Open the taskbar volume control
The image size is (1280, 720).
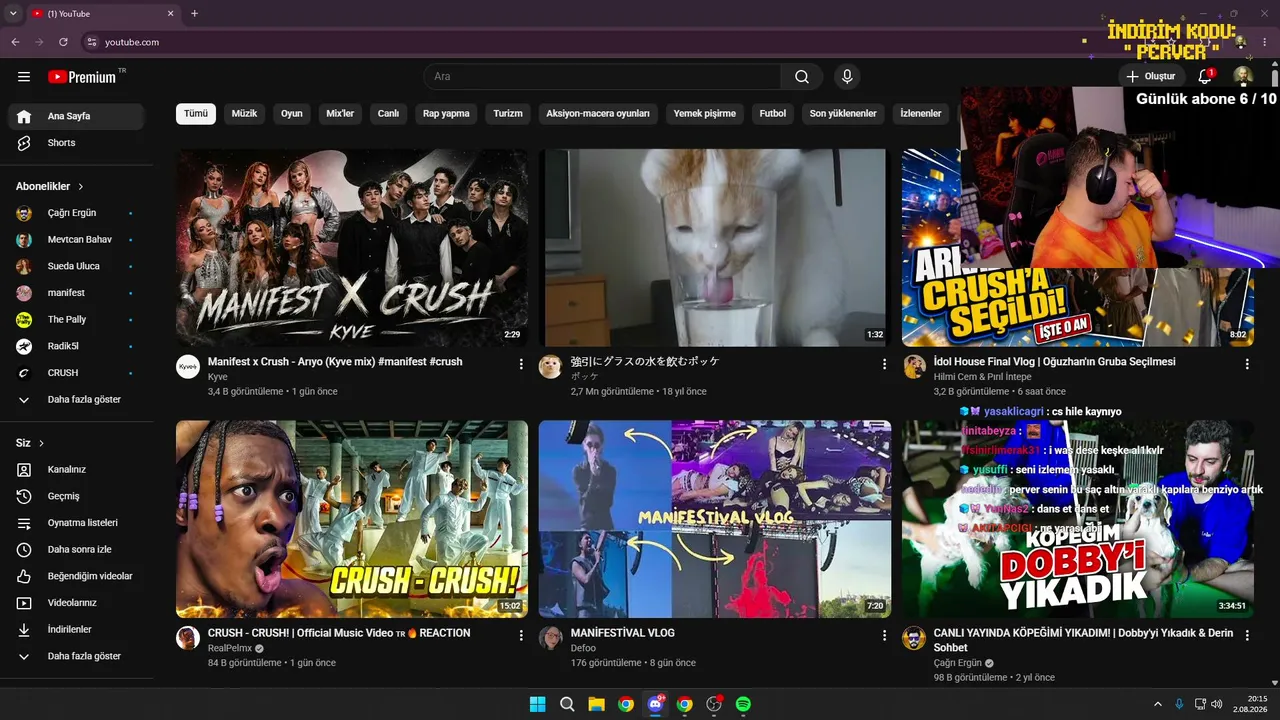click(x=1216, y=704)
